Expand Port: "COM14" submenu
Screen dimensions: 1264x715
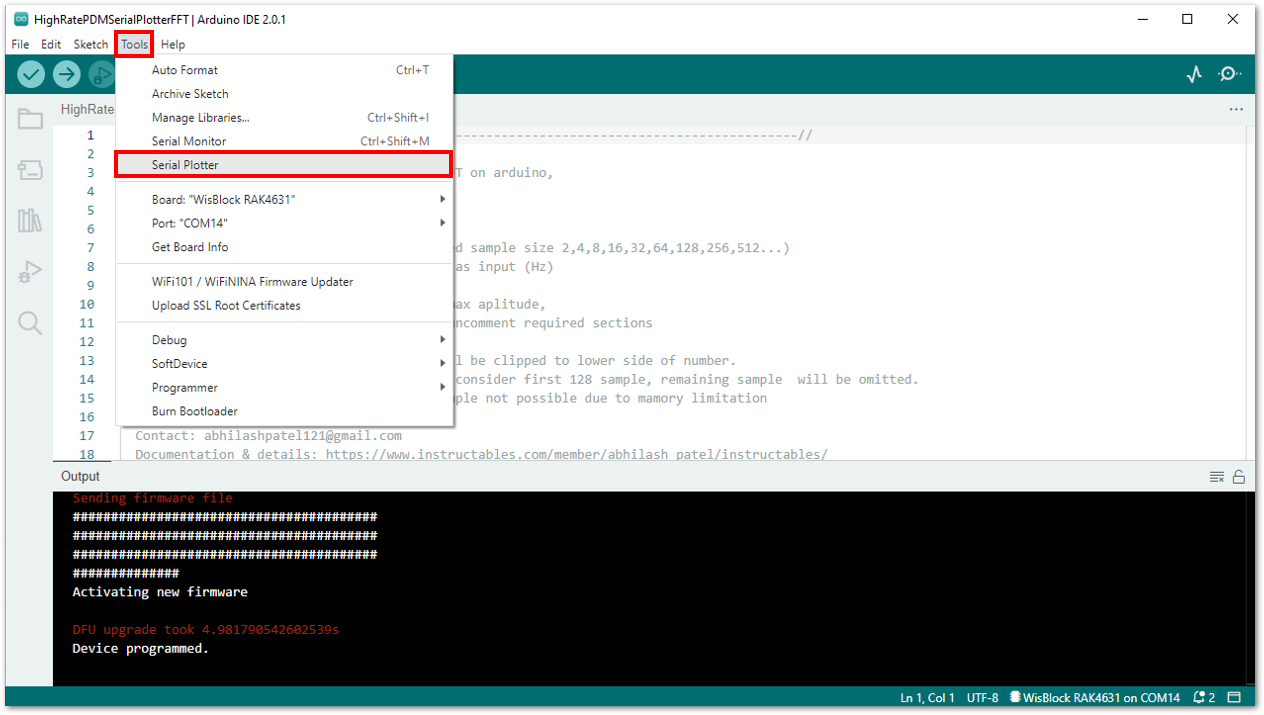[x=285, y=223]
